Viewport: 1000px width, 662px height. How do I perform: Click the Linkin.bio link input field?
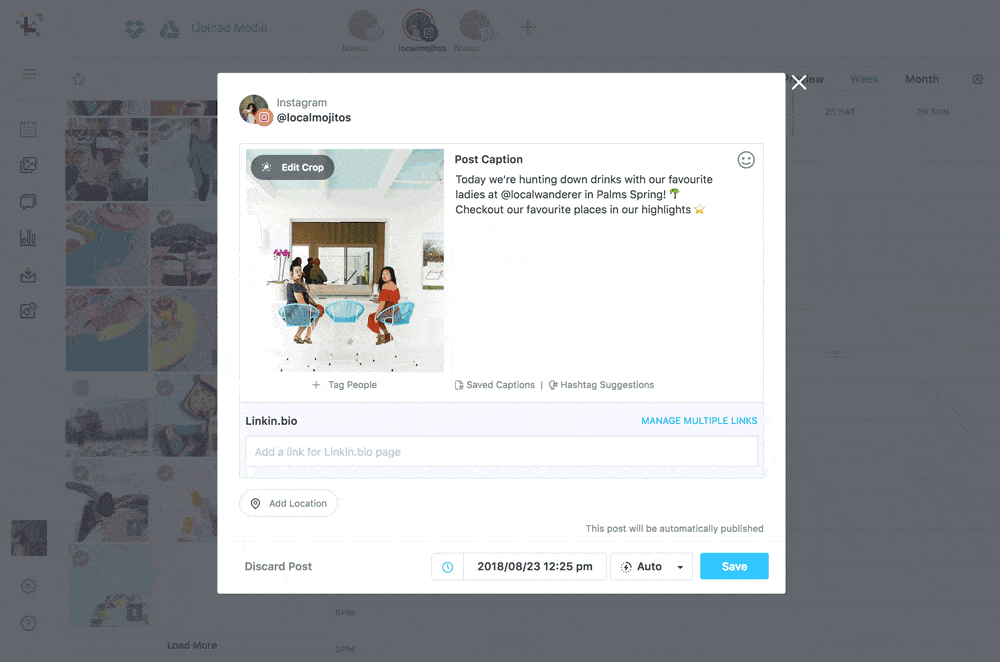coord(501,452)
